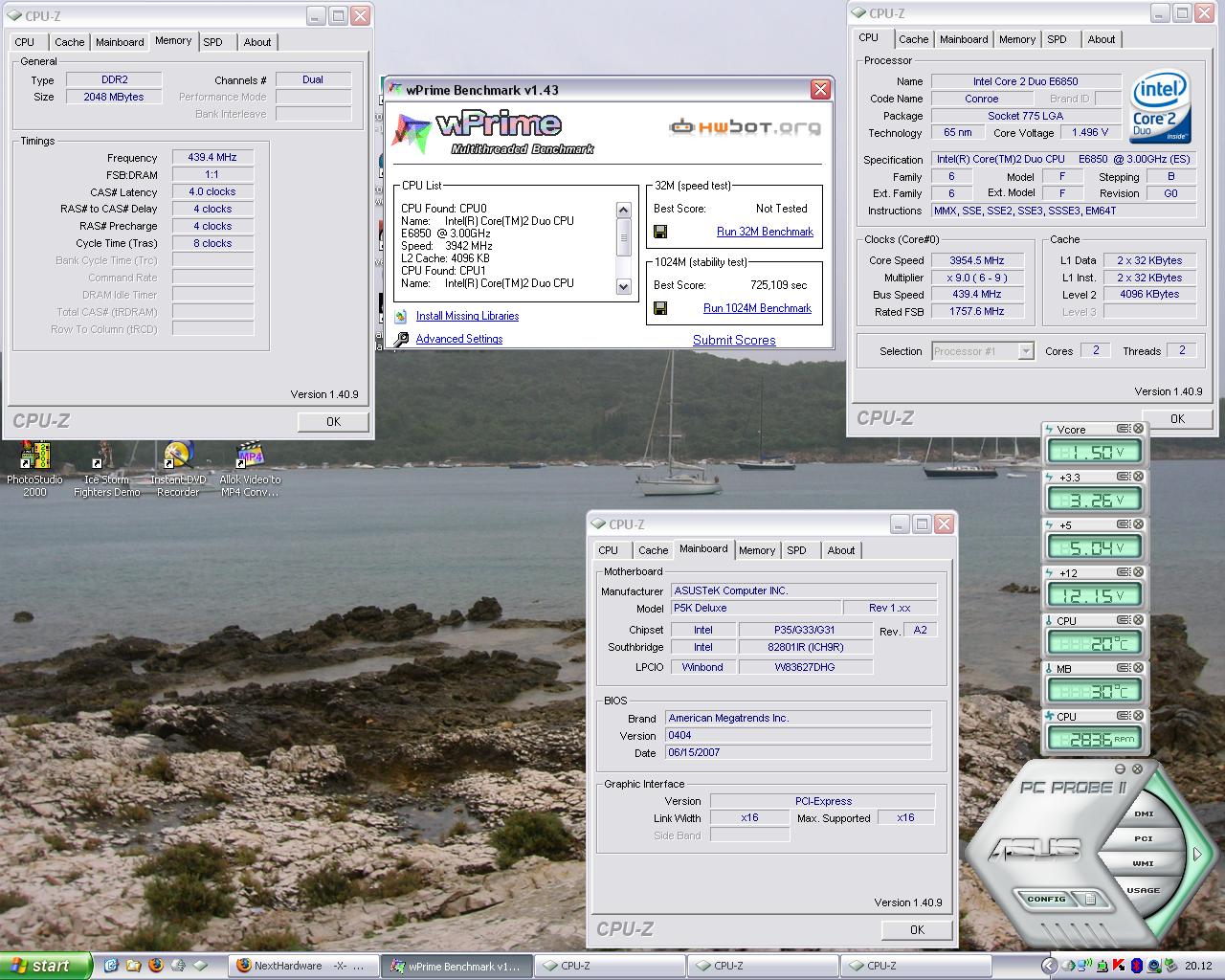Open the folder icon in the quick launch bar
Image resolution: width=1225 pixels, height=980 pixels.
(x=133, y=966)
